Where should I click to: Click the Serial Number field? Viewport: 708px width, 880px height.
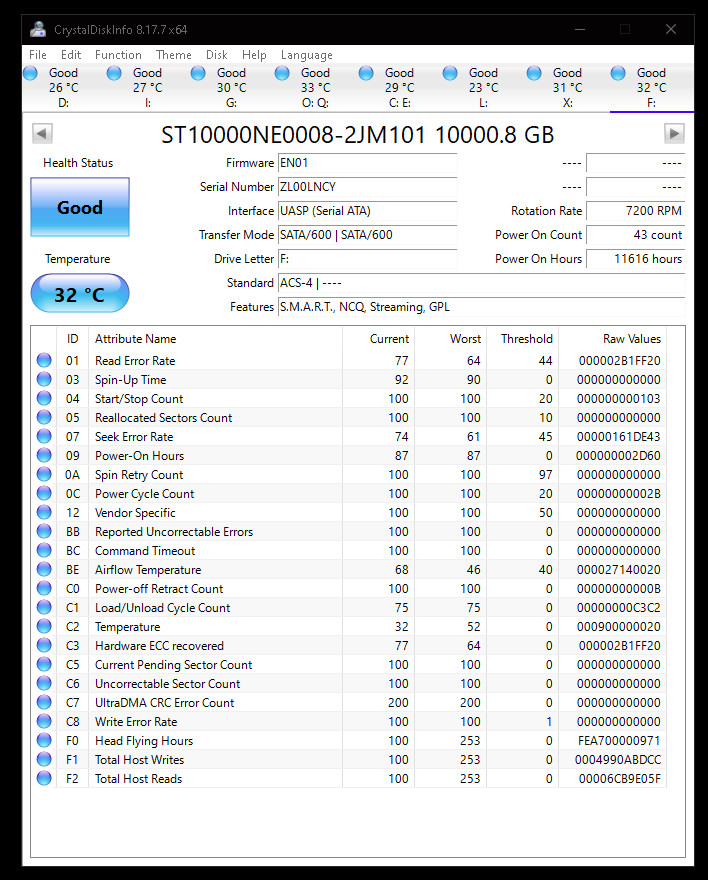tap(367, 187)
